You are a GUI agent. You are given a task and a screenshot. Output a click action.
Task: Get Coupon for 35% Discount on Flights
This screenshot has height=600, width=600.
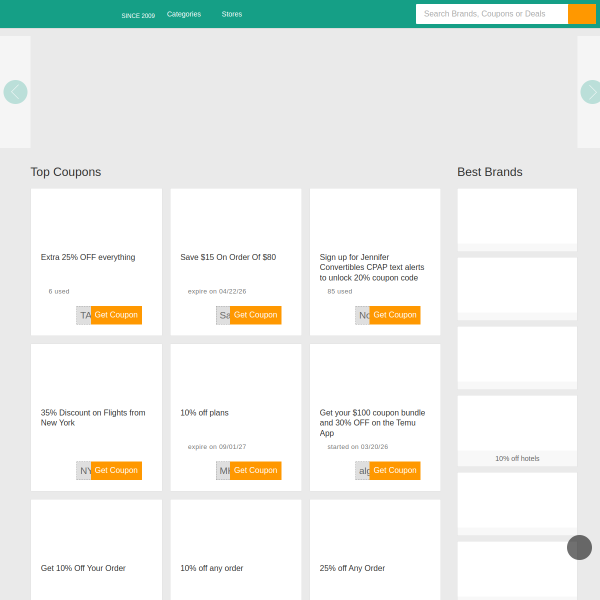(116, 470)
